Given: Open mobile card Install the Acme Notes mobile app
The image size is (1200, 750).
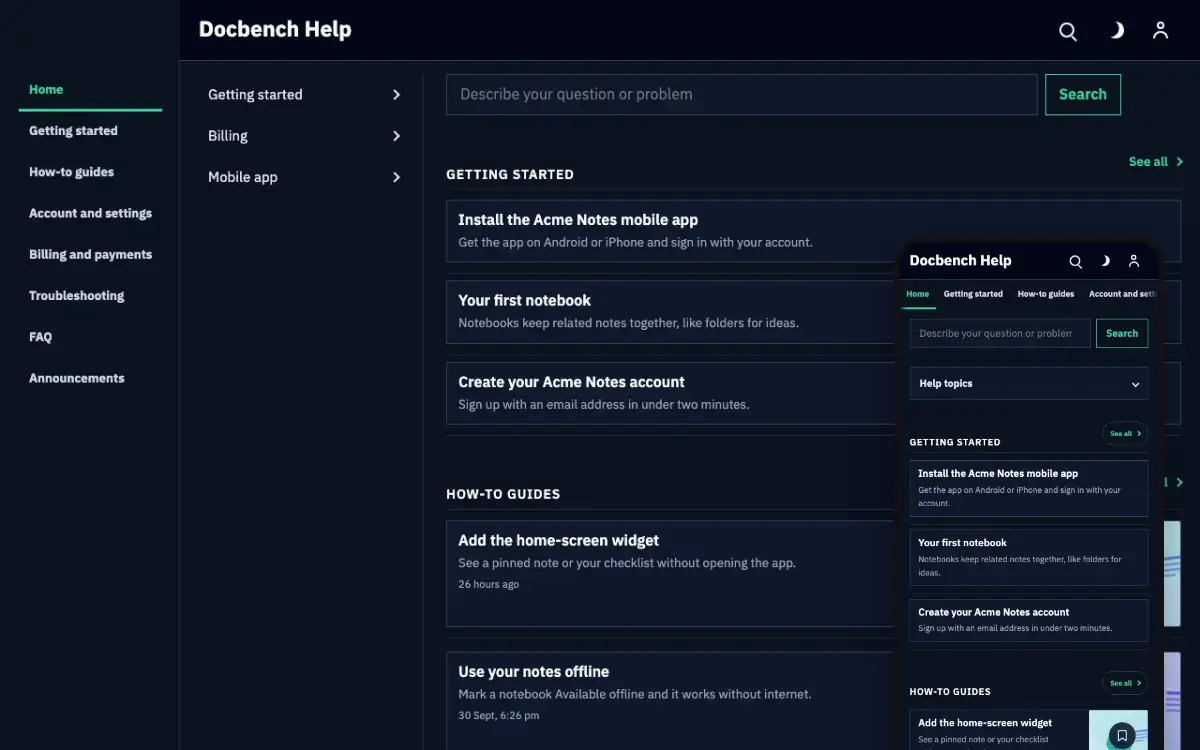Looking at the screenshot, I should [x=1029, y=489].
